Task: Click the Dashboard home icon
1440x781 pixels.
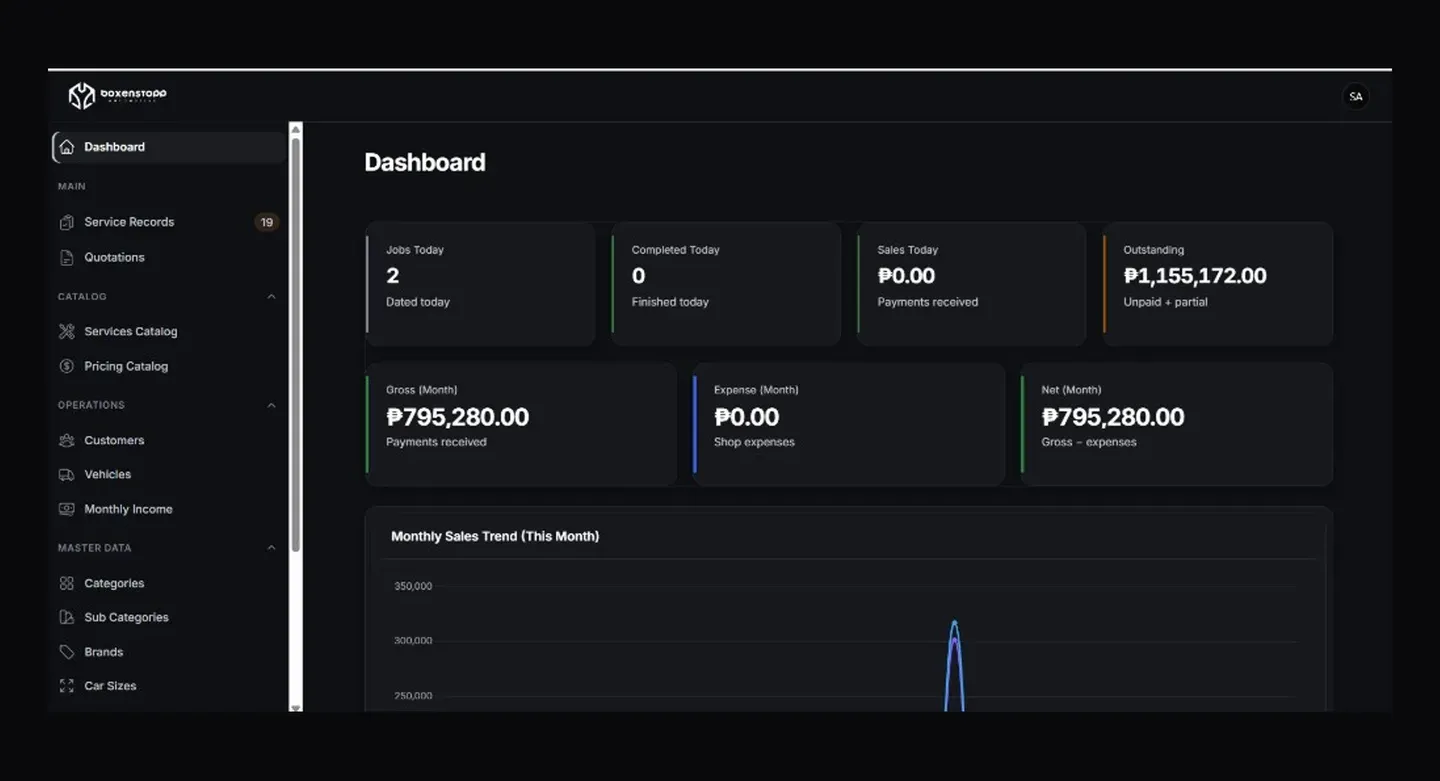Action: [67, 147]
